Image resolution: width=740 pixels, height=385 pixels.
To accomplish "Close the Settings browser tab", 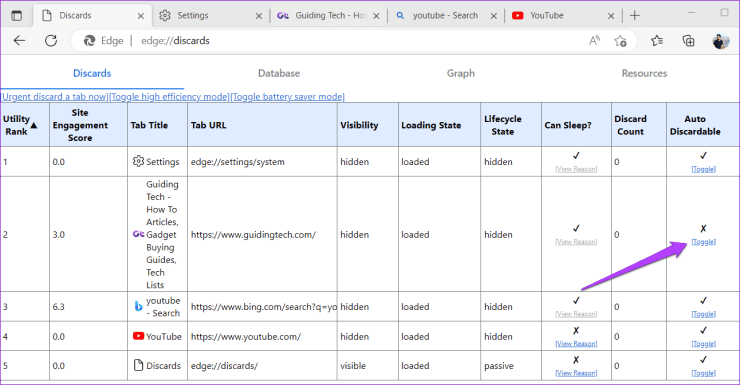I will point(259,16).
